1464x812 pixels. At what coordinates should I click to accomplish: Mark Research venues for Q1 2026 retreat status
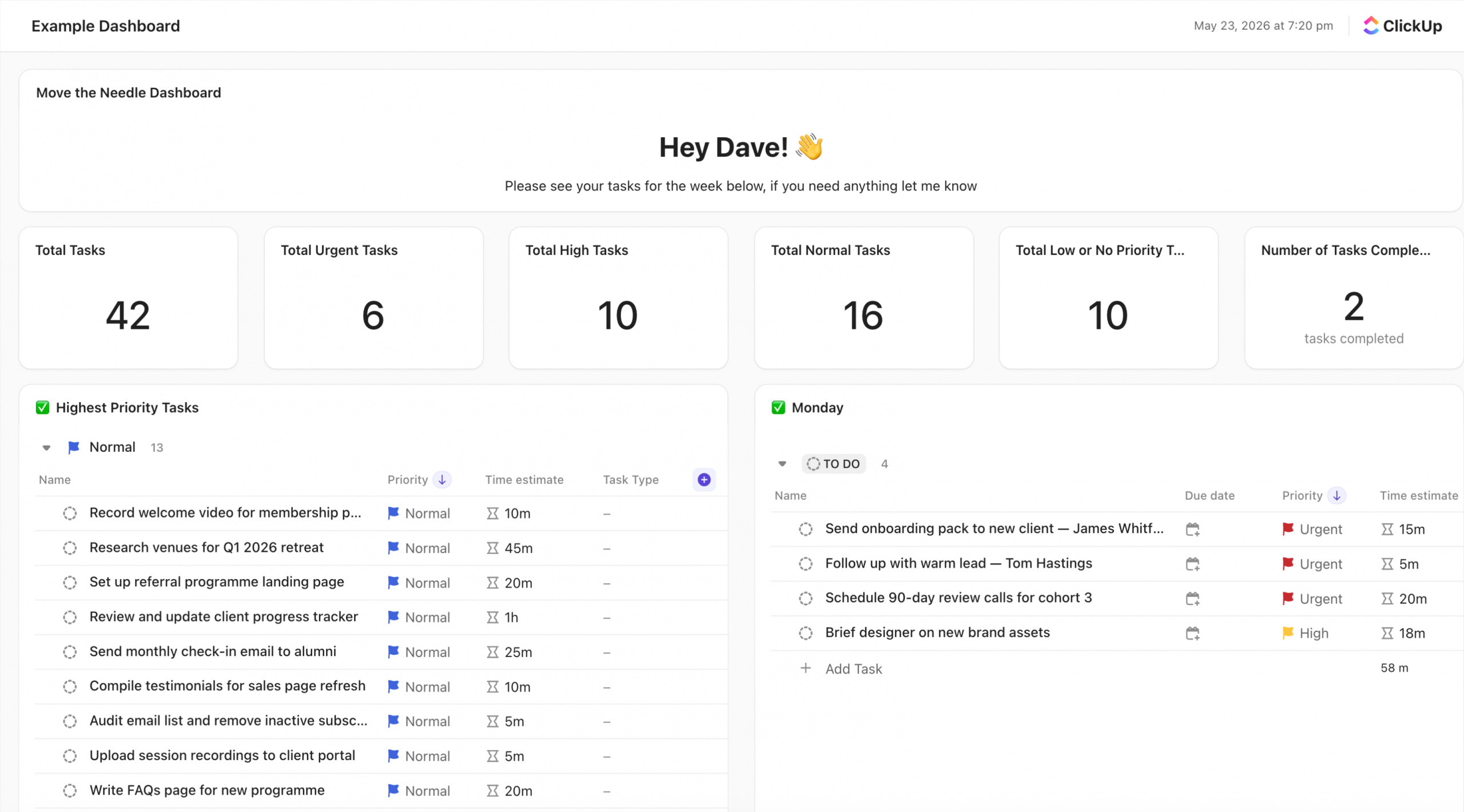(70, 548)
